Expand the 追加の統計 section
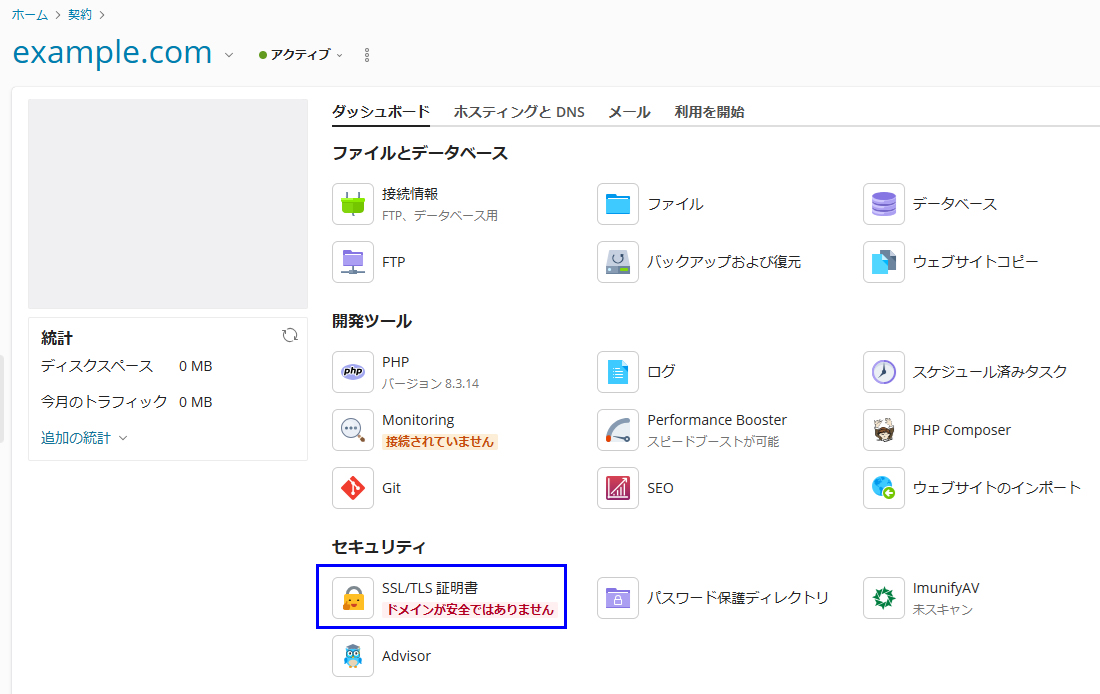This screenshot has height=694, width=1100. pyautogui.click(x=84, y=438)
